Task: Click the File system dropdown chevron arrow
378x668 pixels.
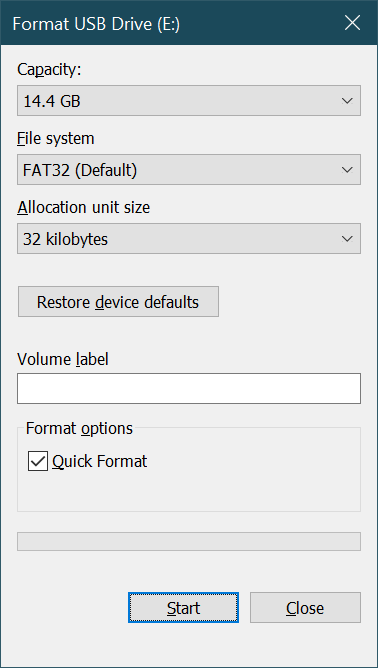Action: [347, 170]
